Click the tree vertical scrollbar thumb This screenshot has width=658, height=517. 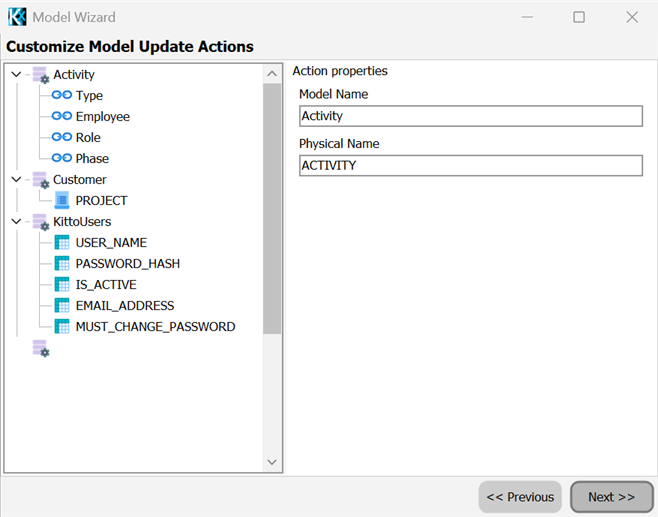(x=272, y=209)
